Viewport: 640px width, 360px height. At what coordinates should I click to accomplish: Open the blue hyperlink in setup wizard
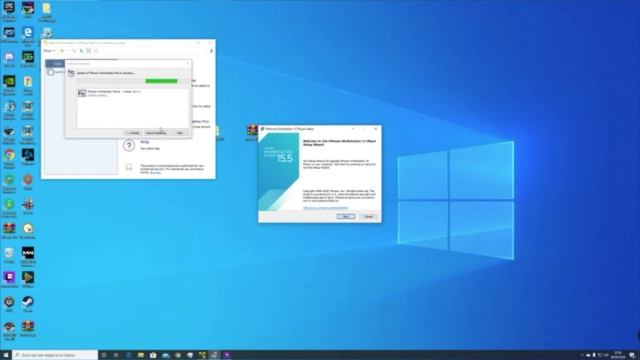325,208
